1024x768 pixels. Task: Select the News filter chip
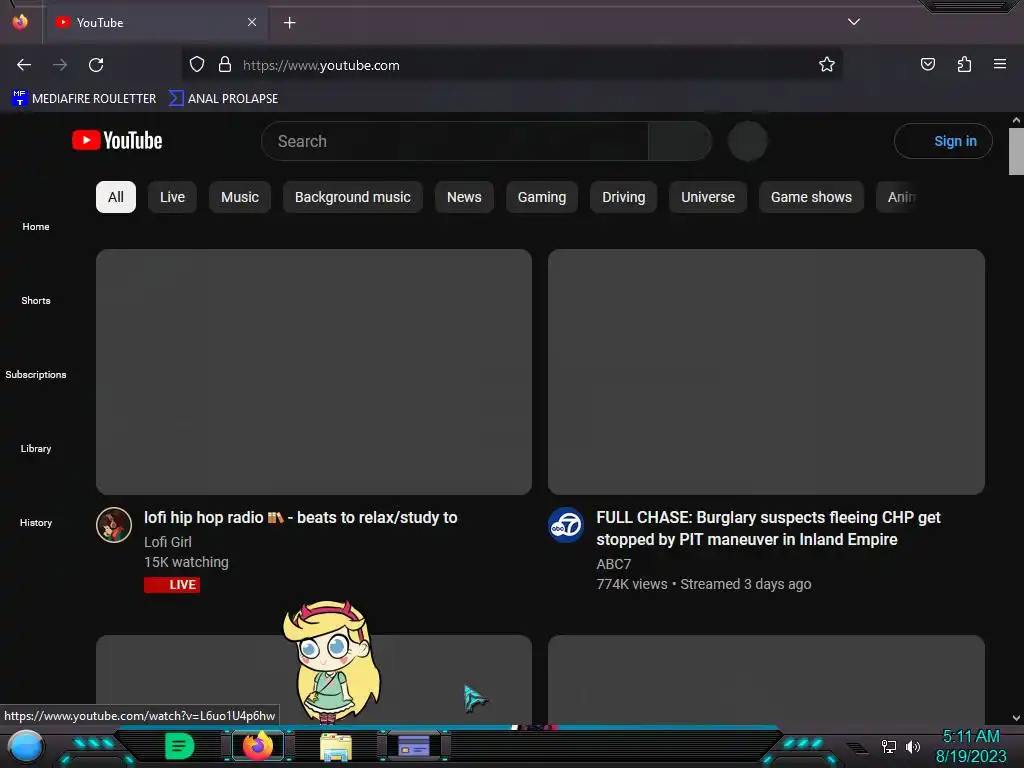[464, 197]
